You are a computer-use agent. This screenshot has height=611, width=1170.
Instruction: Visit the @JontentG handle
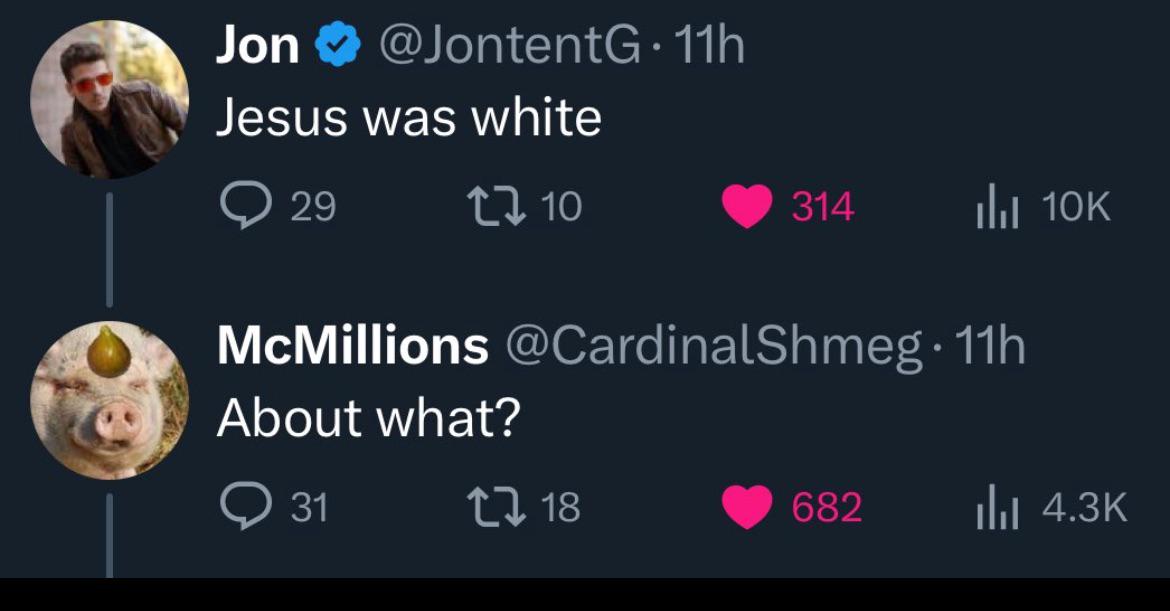(510, 46)
